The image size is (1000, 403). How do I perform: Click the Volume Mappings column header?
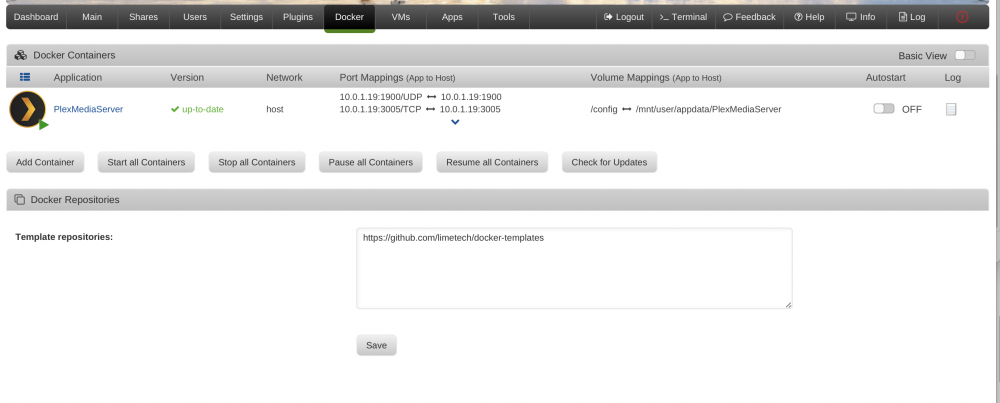[x=656, y=77]
